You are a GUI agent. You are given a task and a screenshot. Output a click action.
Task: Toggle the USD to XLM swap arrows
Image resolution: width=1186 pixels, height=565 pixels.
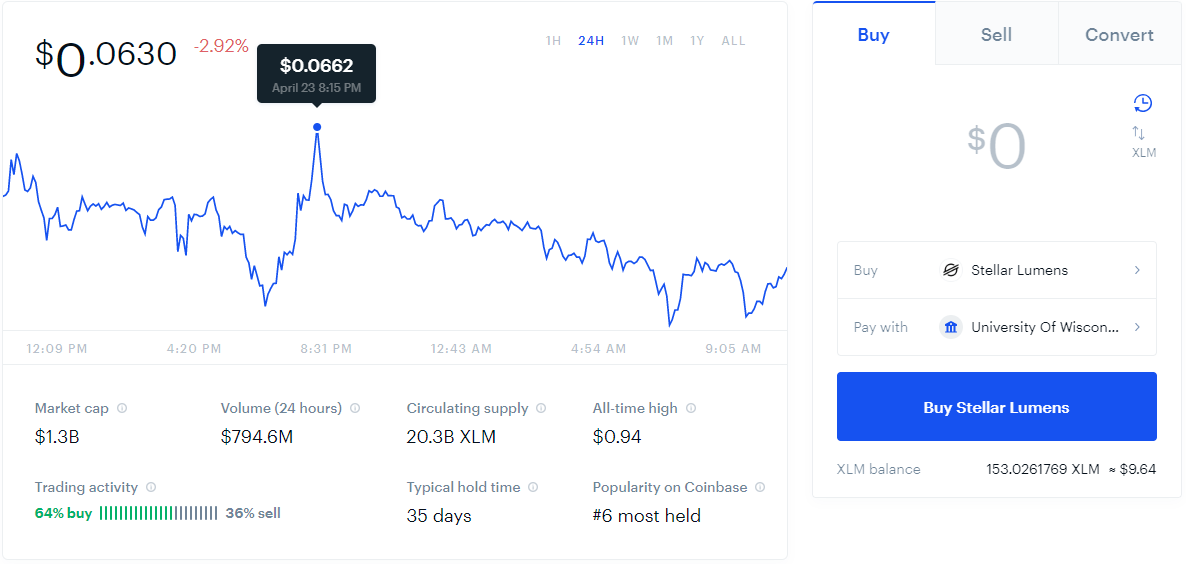pos(1139,133)
